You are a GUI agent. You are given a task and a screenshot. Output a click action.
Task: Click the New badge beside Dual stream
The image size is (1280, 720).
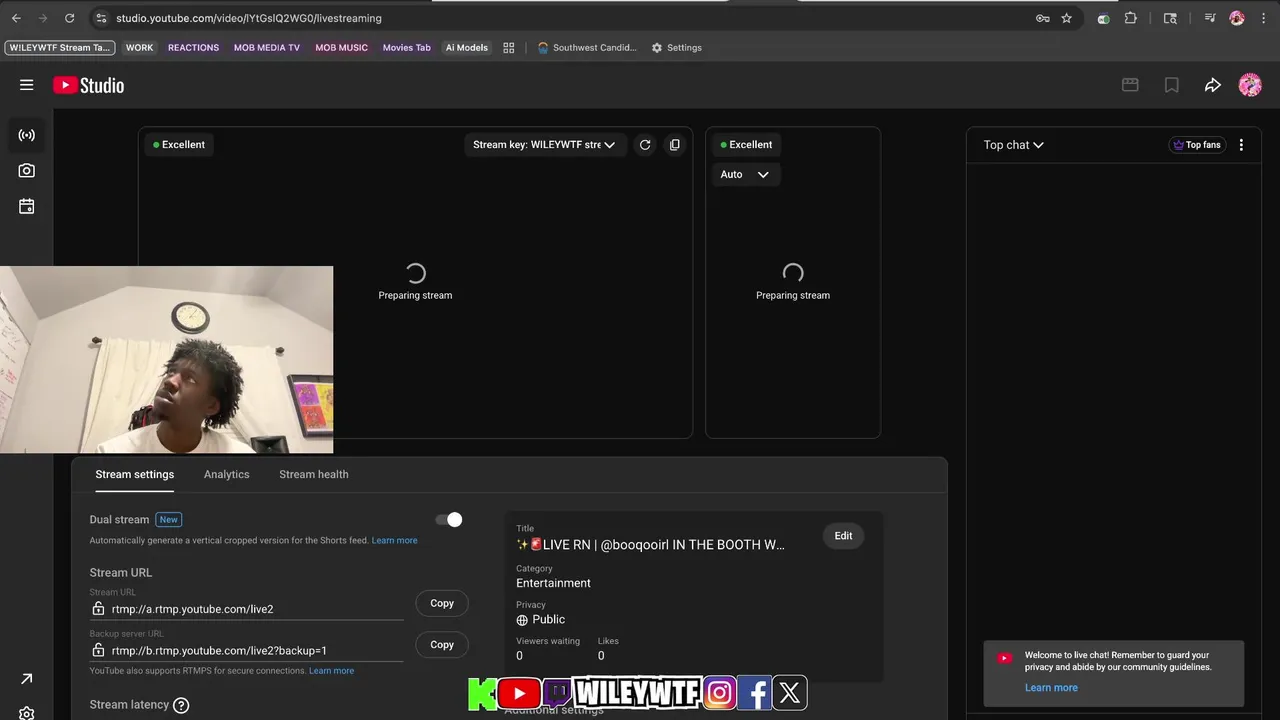(169, 520)
